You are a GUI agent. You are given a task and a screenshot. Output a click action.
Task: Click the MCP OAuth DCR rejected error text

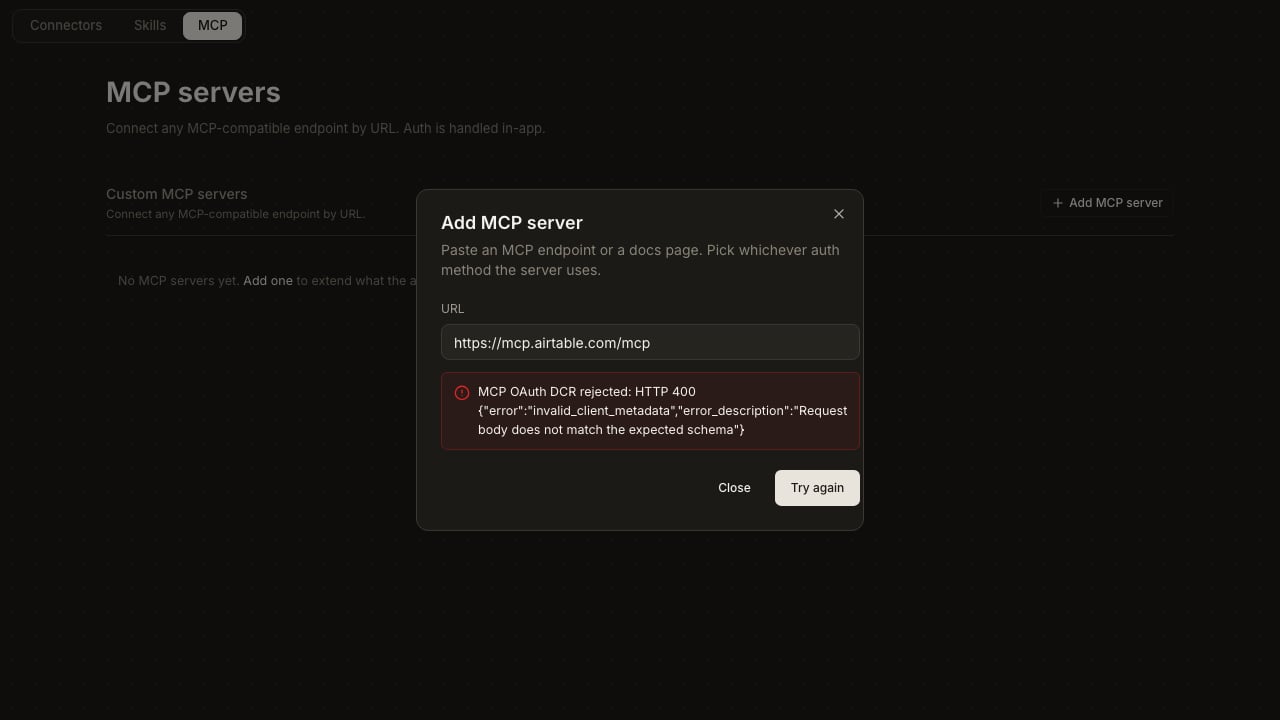coord(662,411)
